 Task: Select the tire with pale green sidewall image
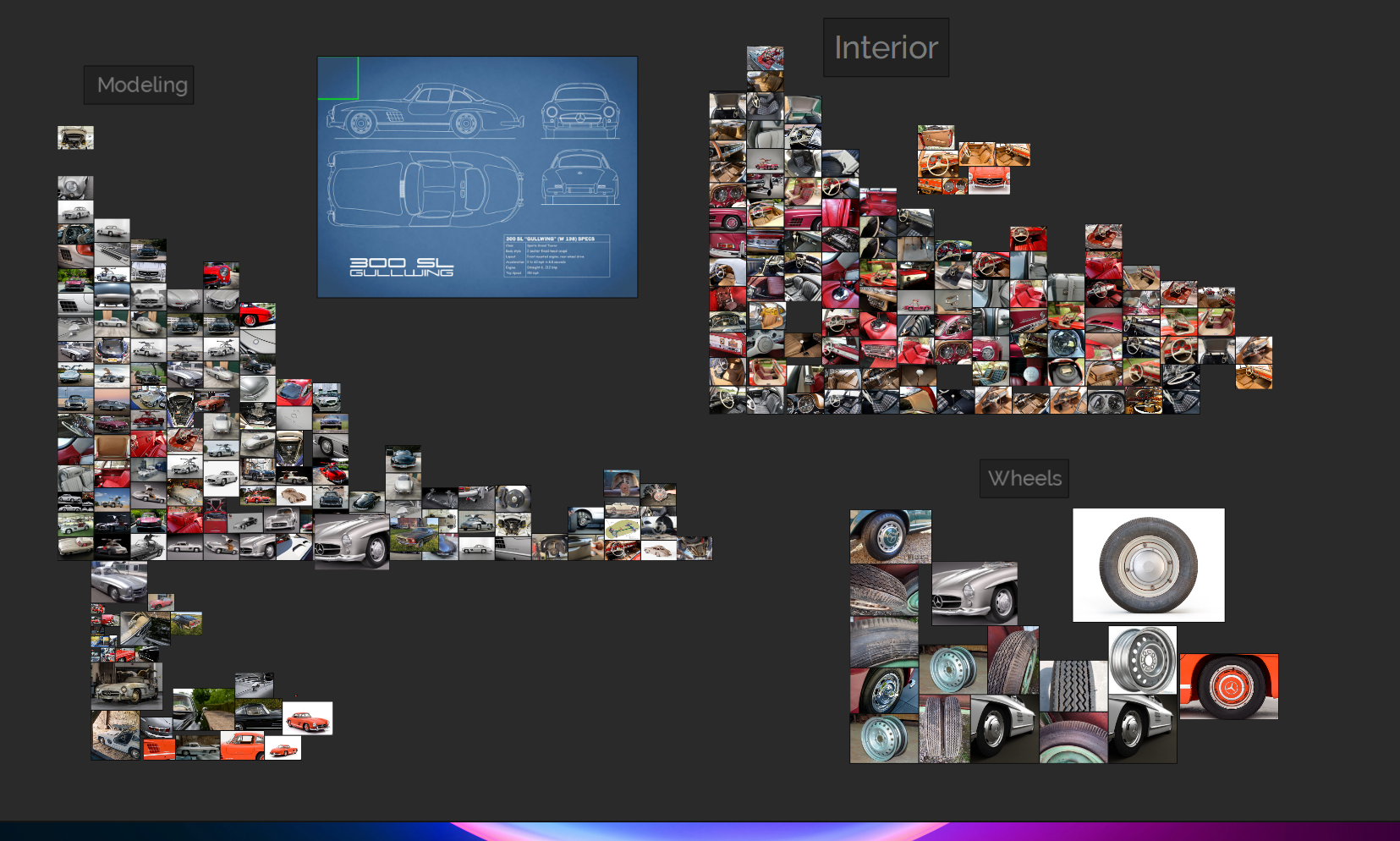click(1073, 738)
